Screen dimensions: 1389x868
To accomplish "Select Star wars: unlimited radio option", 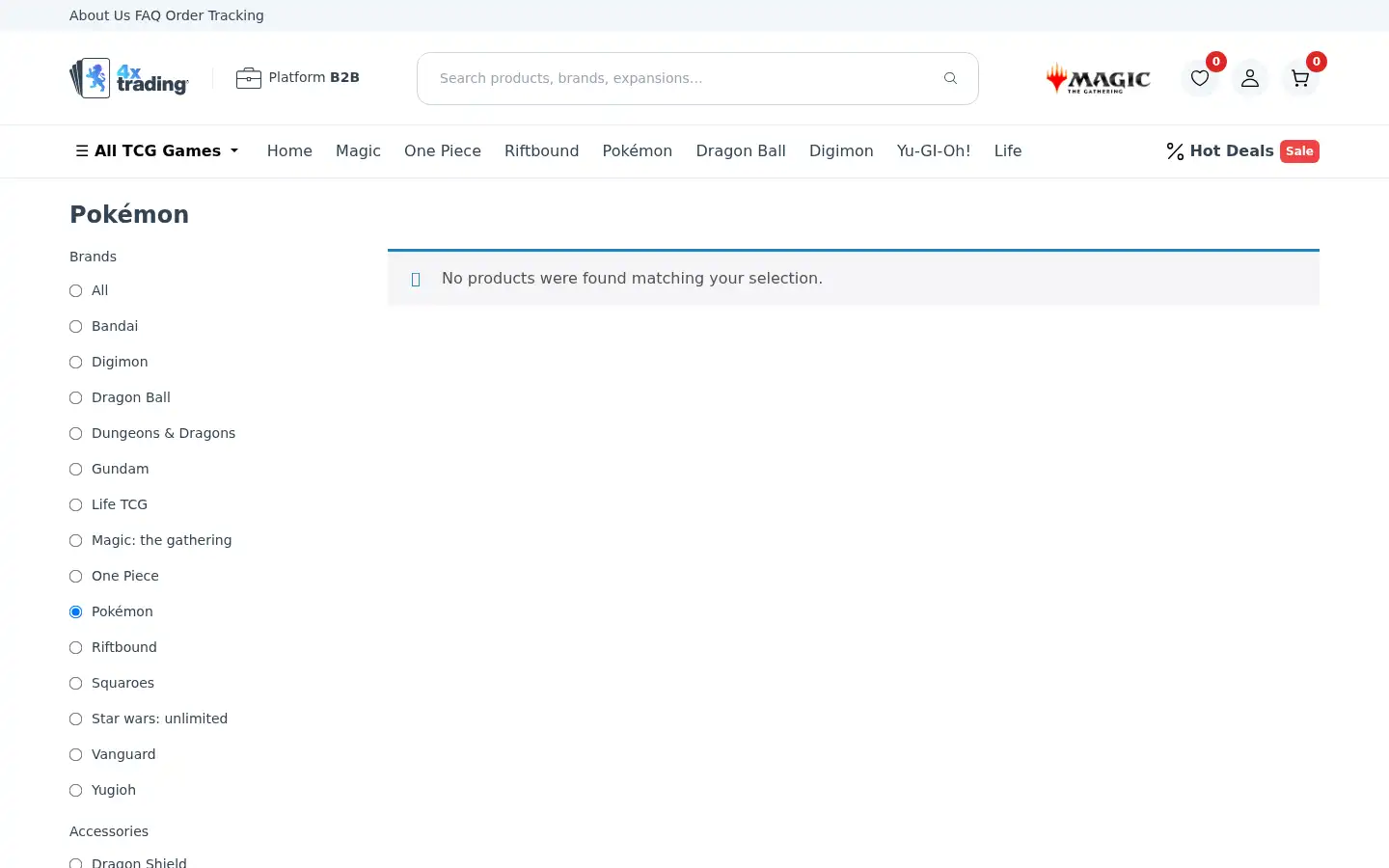I will pyautogui.click(x=76, y=719).
